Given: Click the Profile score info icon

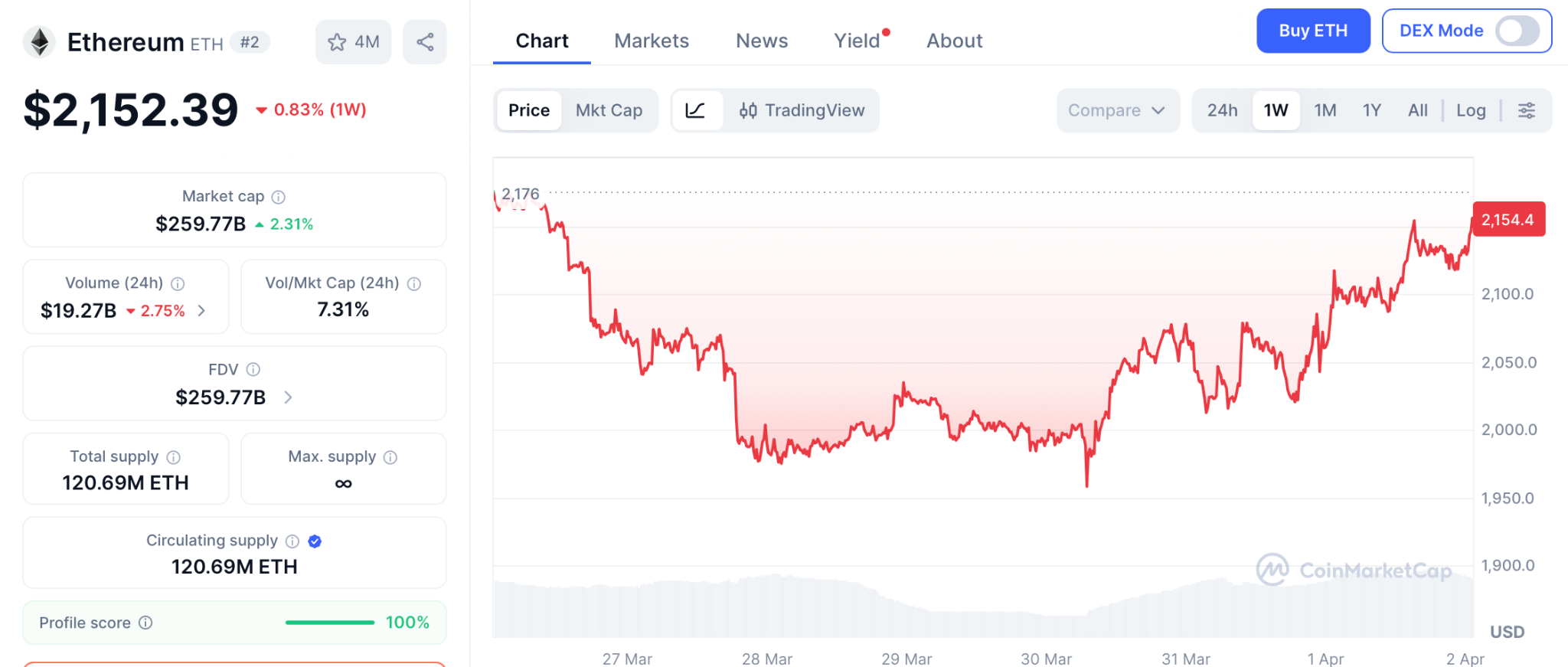Looking at the screenshot, I should (145, 623).
